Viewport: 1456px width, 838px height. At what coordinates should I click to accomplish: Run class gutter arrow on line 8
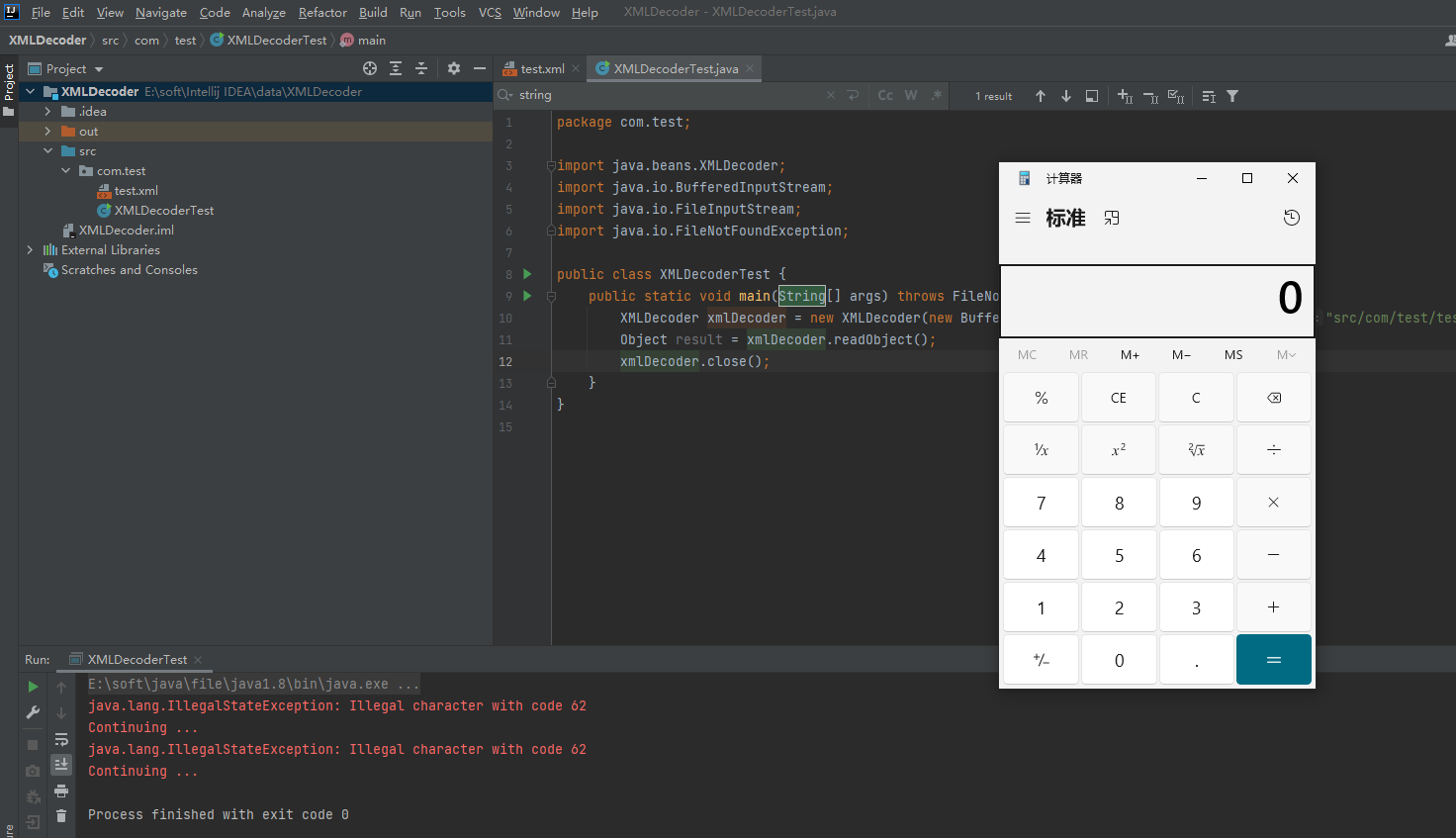point(527,274)
